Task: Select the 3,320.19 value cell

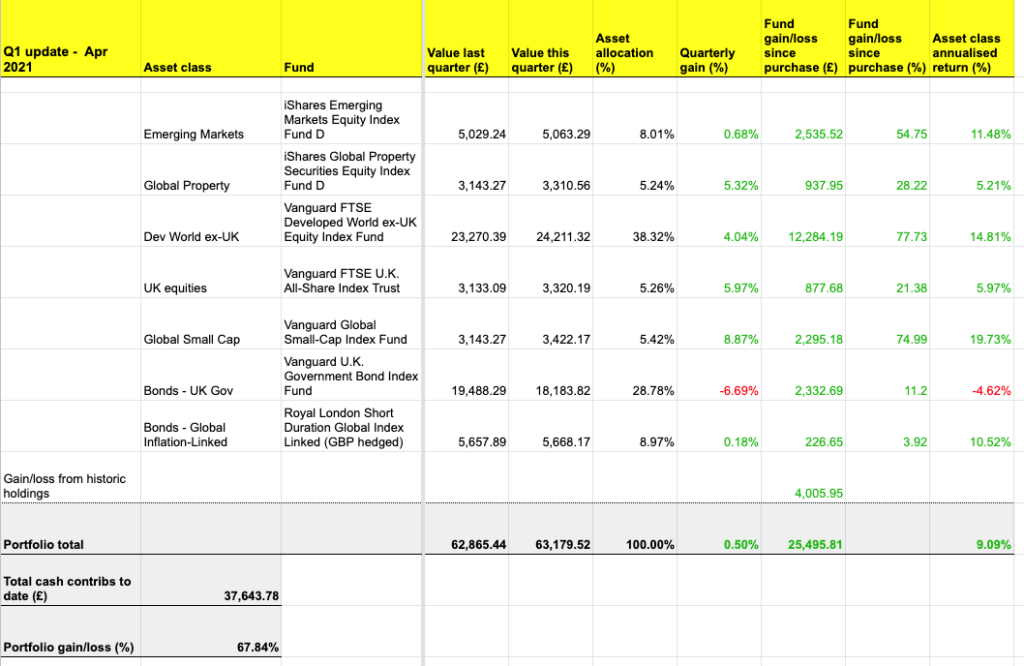Action: click(551, 272)
